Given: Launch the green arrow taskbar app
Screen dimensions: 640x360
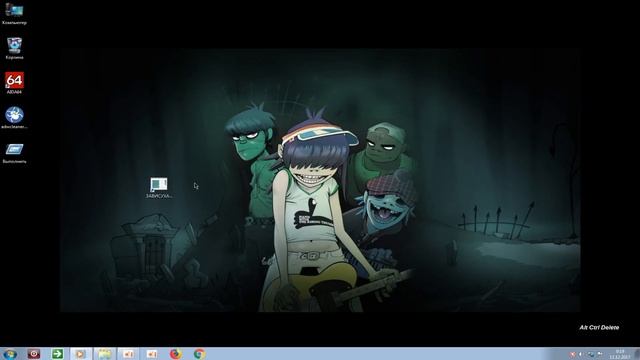Looking at the screenshot, I should 57,354.
